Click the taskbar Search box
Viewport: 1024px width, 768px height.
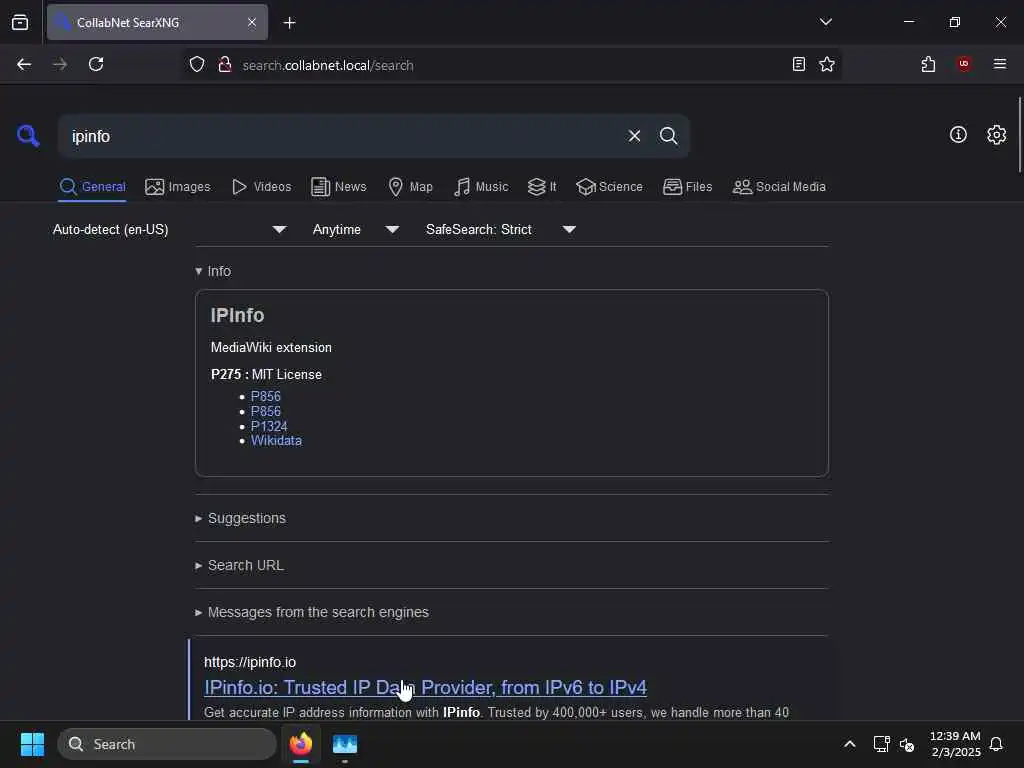(167, 744)
